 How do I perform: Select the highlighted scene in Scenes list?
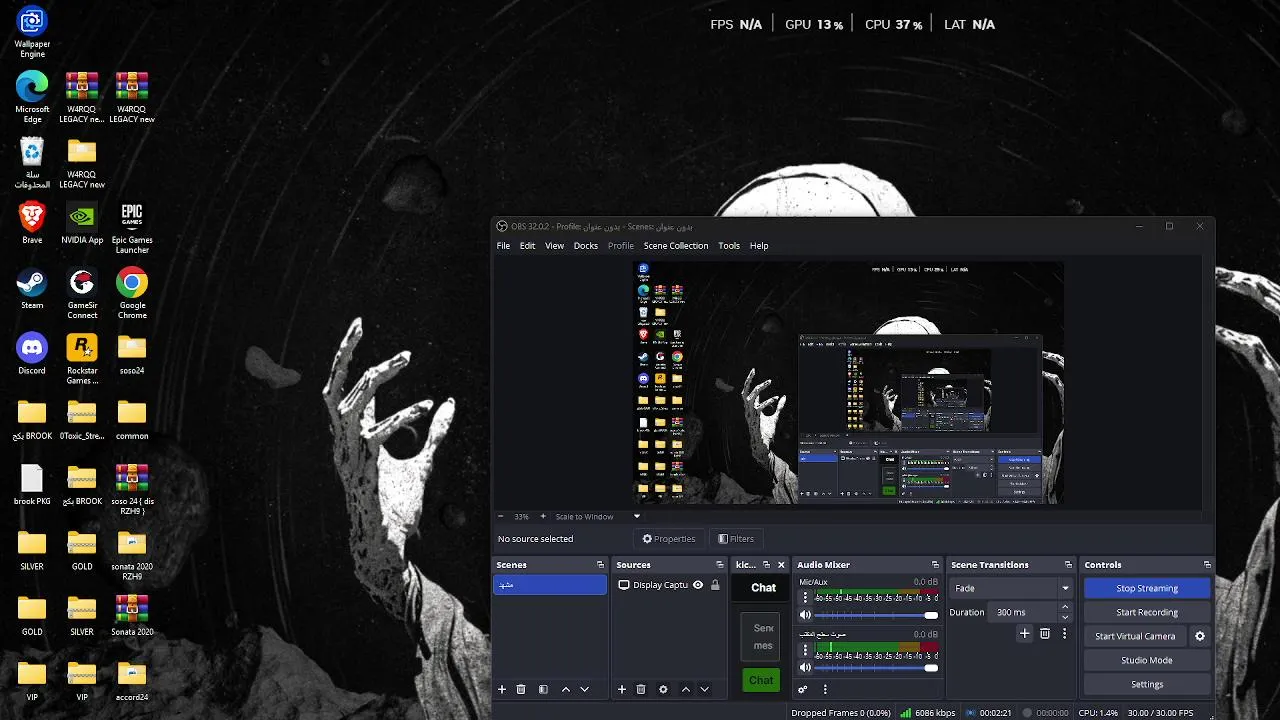(x=550, y=585)
